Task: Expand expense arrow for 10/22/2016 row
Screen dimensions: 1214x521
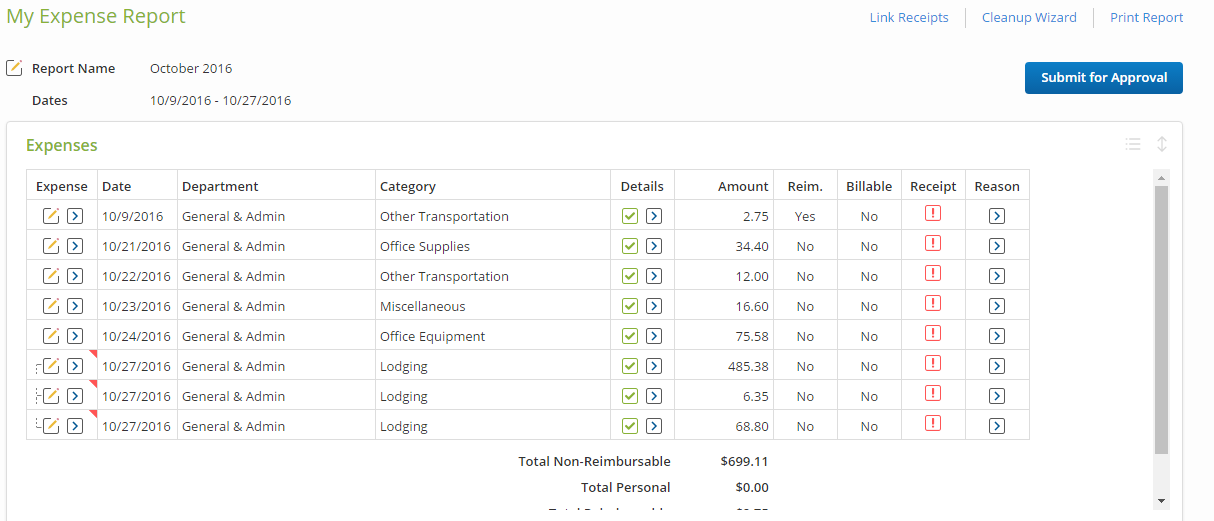Action: tap(75, 276)
